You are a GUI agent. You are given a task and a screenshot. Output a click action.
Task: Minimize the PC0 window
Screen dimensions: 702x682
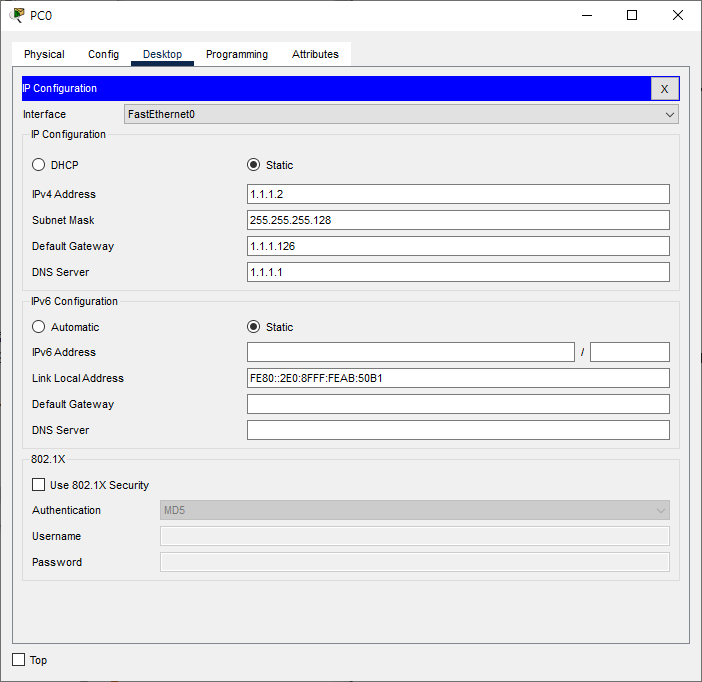[x=587, y=15]
